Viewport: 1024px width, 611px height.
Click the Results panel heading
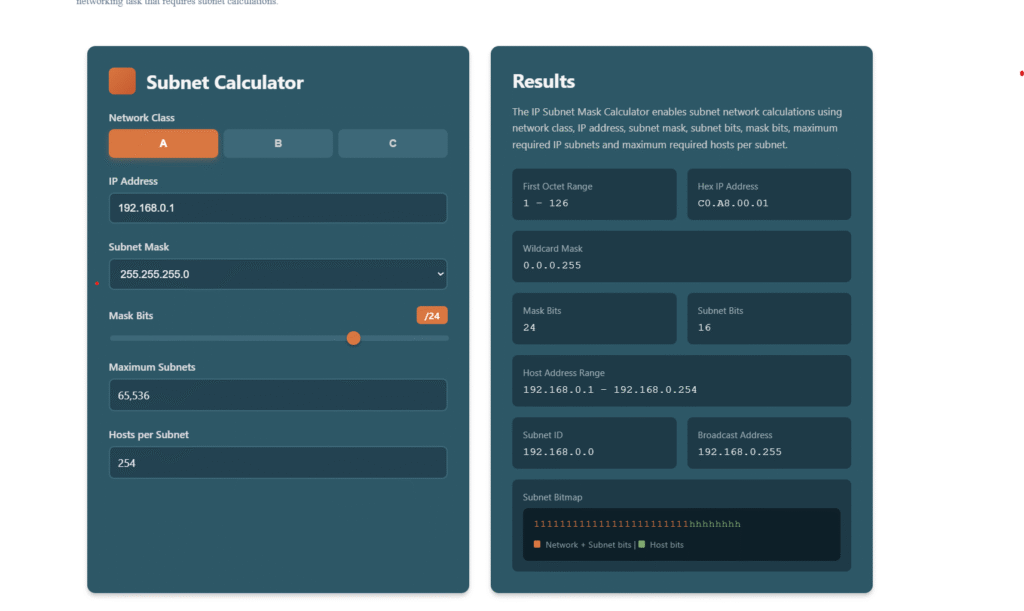coord(546,81)
